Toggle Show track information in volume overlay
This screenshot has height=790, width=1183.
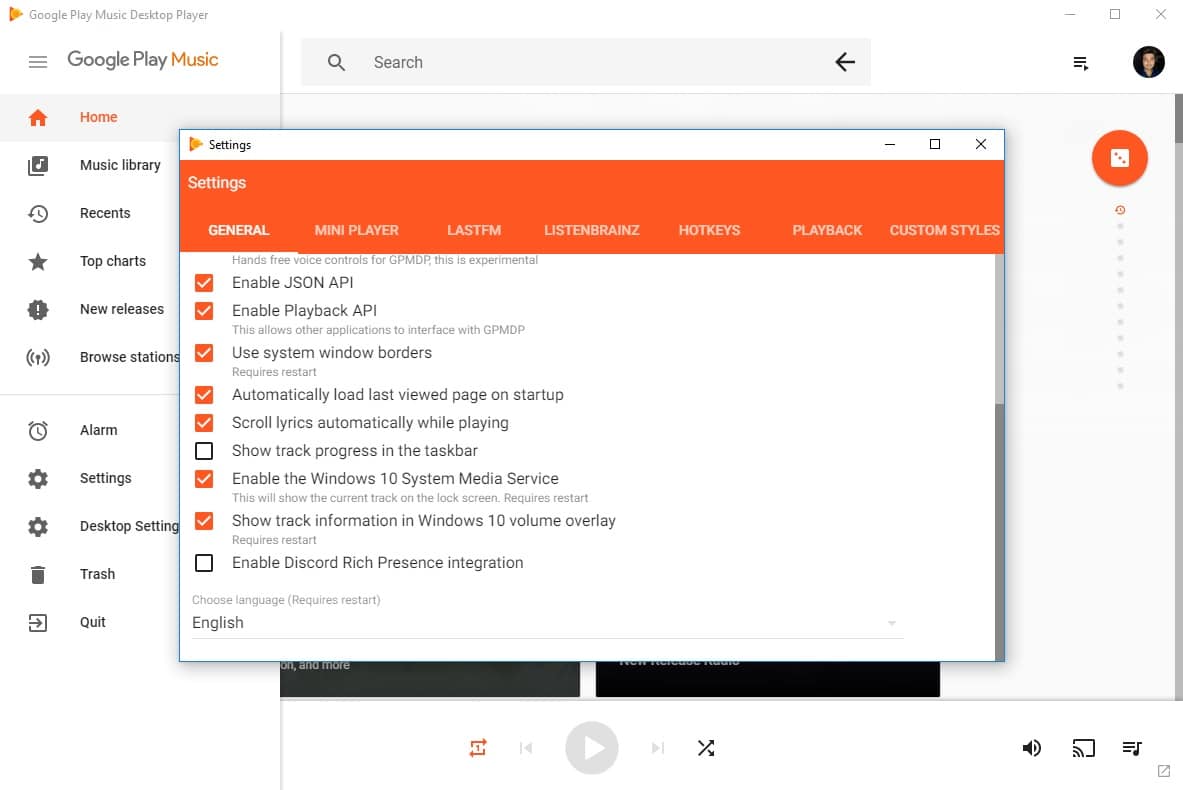click(x=204, y=521)
